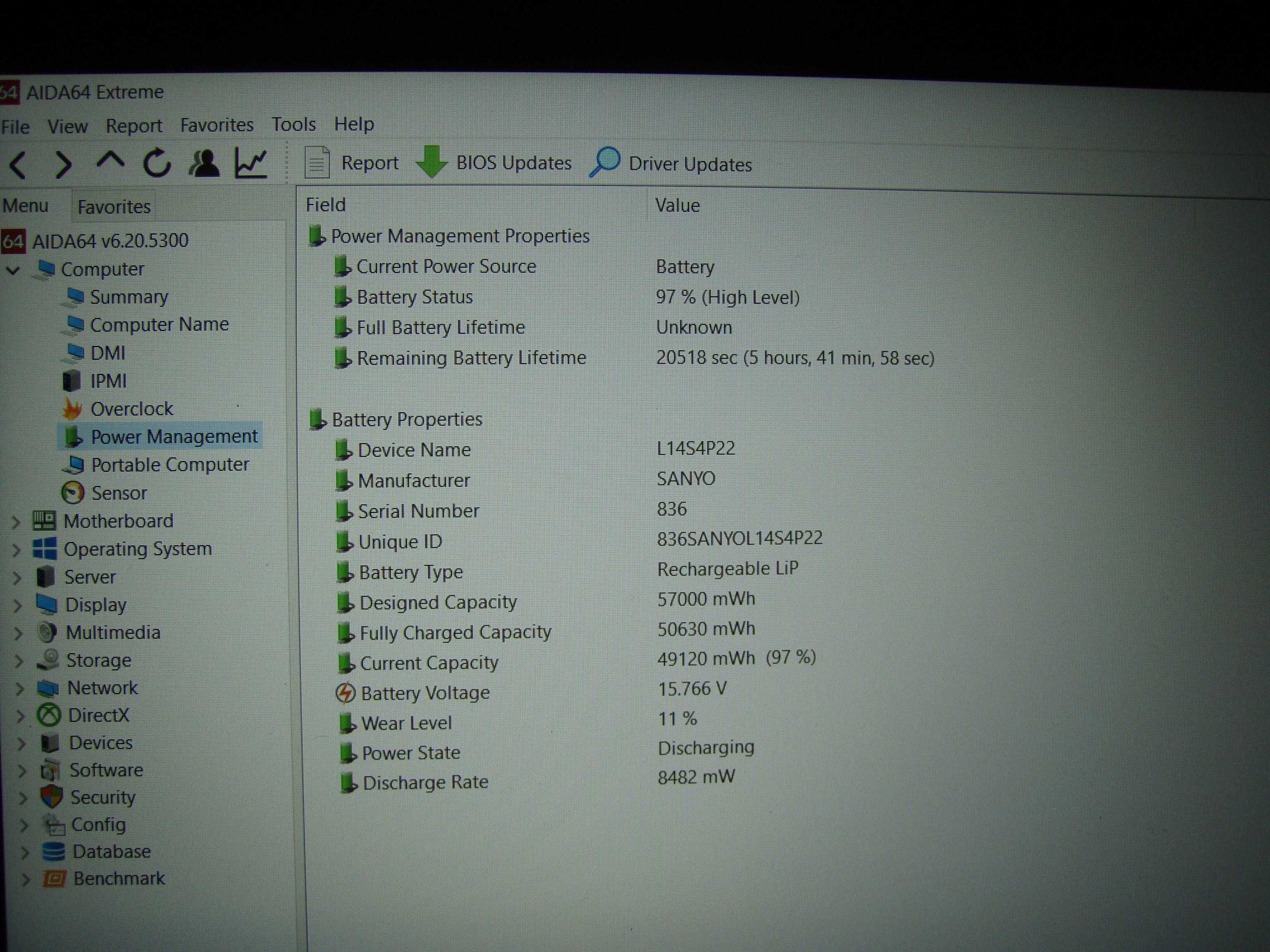
Task: Open the Favorites menu in menu bar
Action: click(217, 124)
